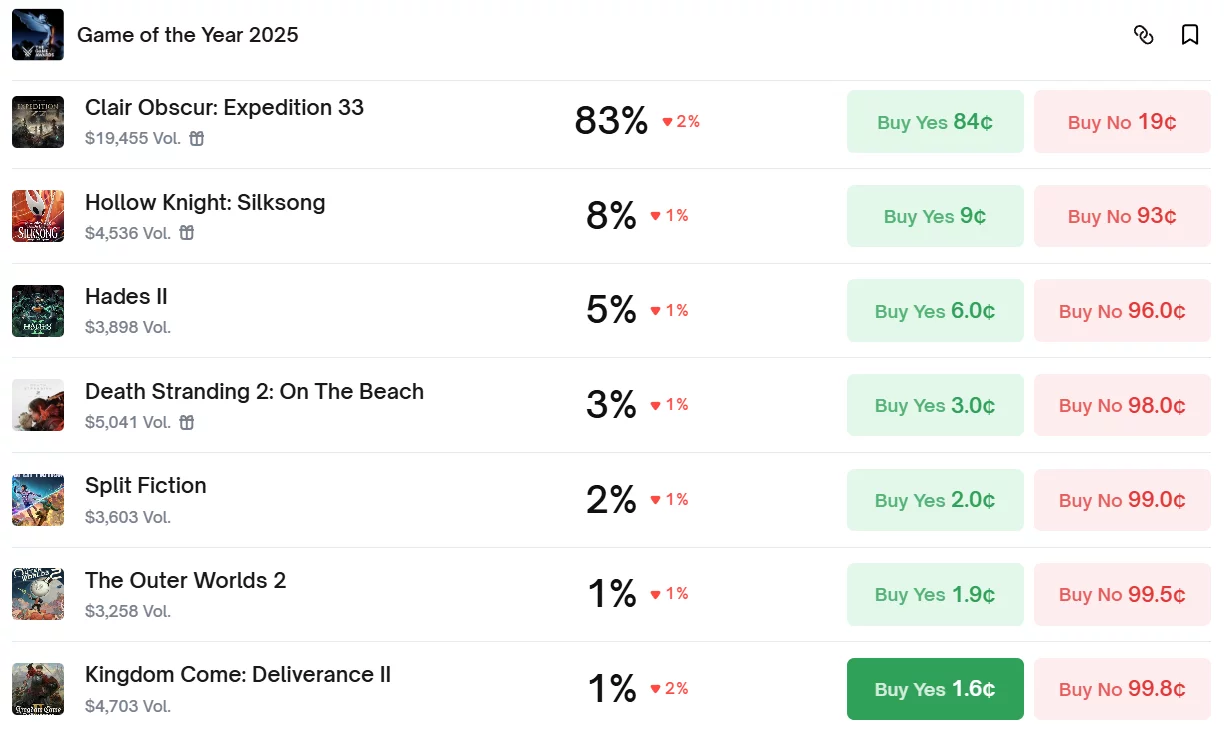Open the Game of the Year 2025 title

point(188,35)
